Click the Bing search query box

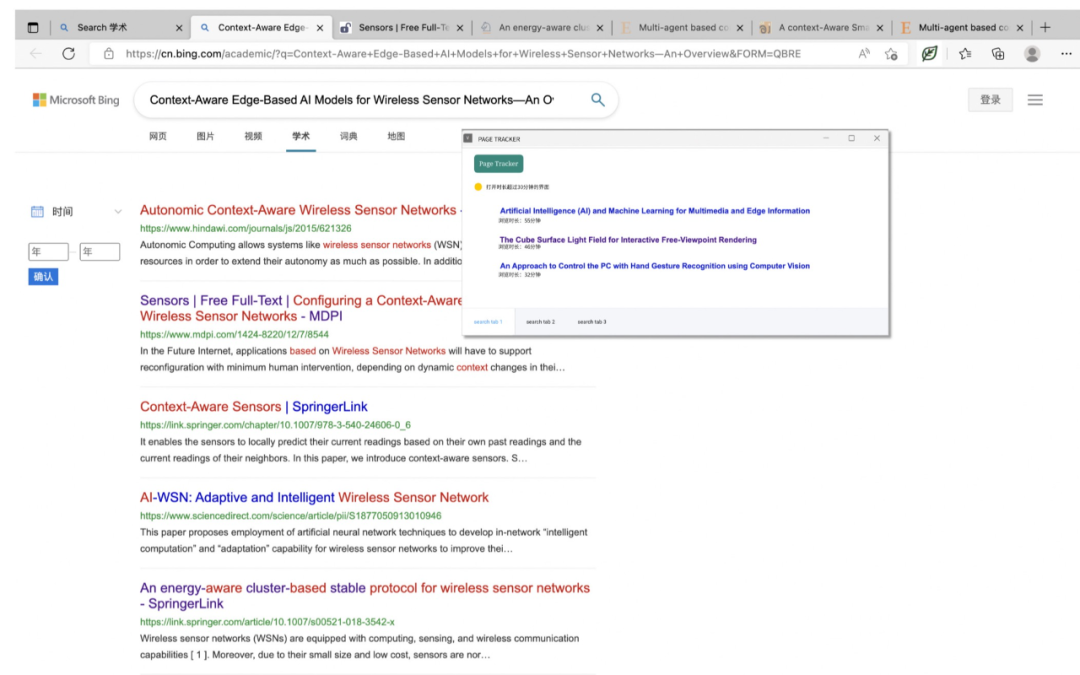[x=353, y=100]
